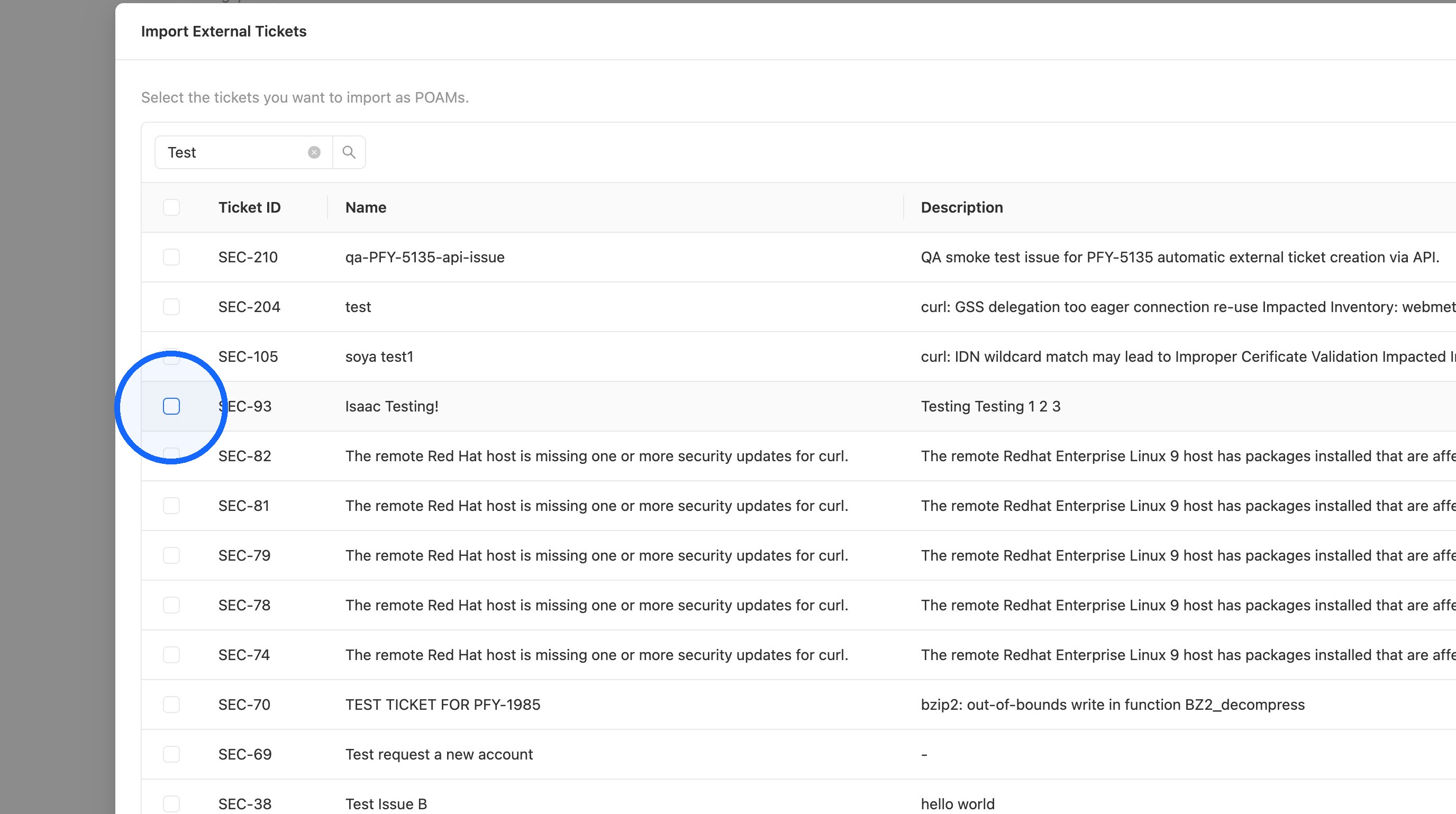
Task: Clear the Test search text
Action: 314,152
